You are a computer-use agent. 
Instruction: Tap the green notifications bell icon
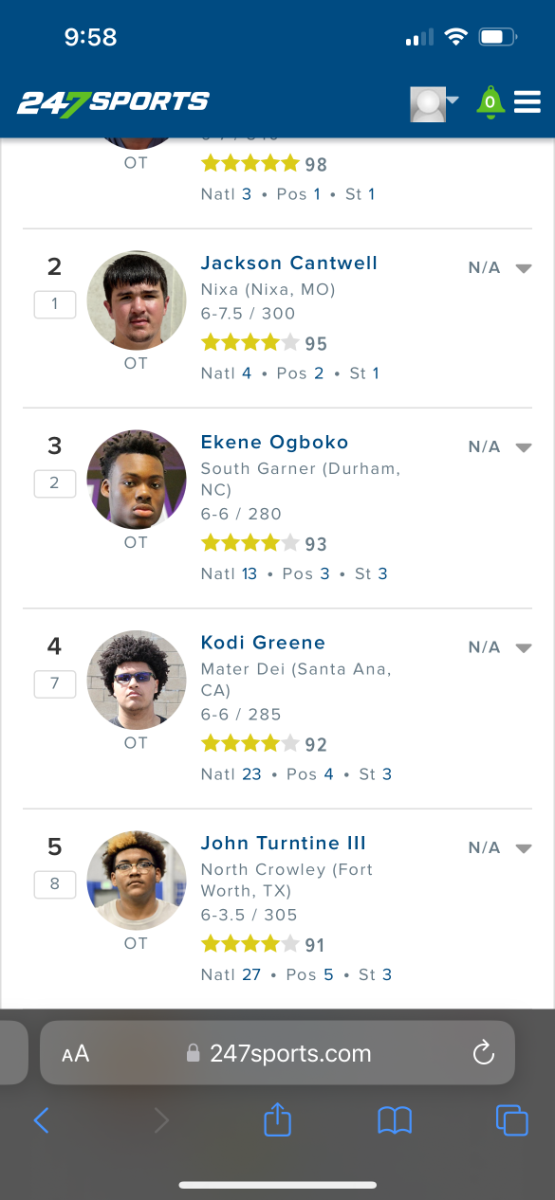coord(490,102)
